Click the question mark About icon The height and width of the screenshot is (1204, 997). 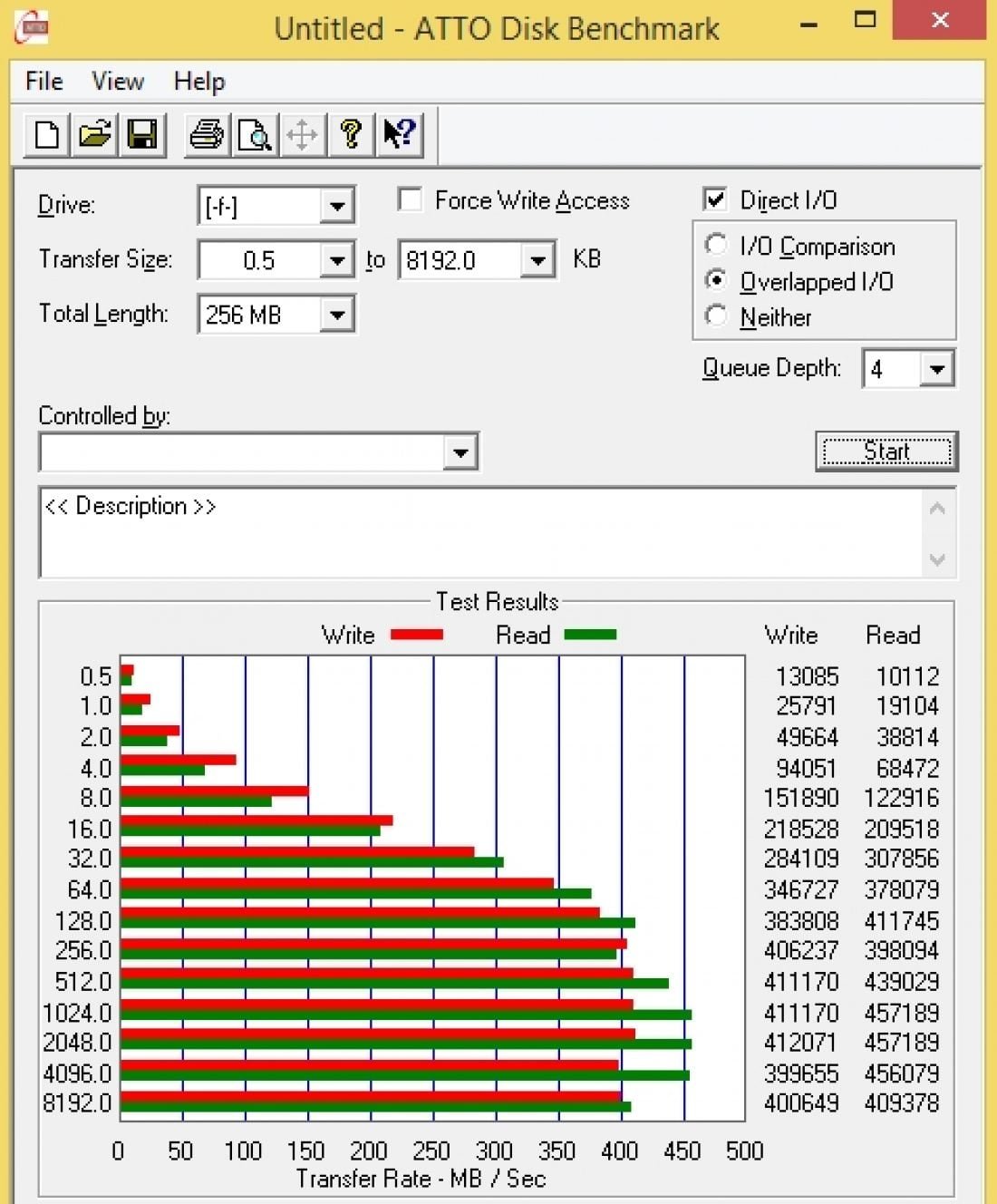click(351, 135)
